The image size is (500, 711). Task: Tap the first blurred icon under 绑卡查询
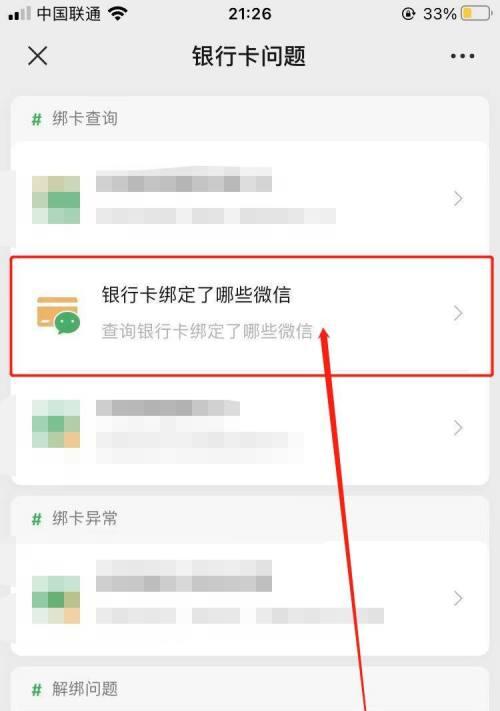[56, 200]
